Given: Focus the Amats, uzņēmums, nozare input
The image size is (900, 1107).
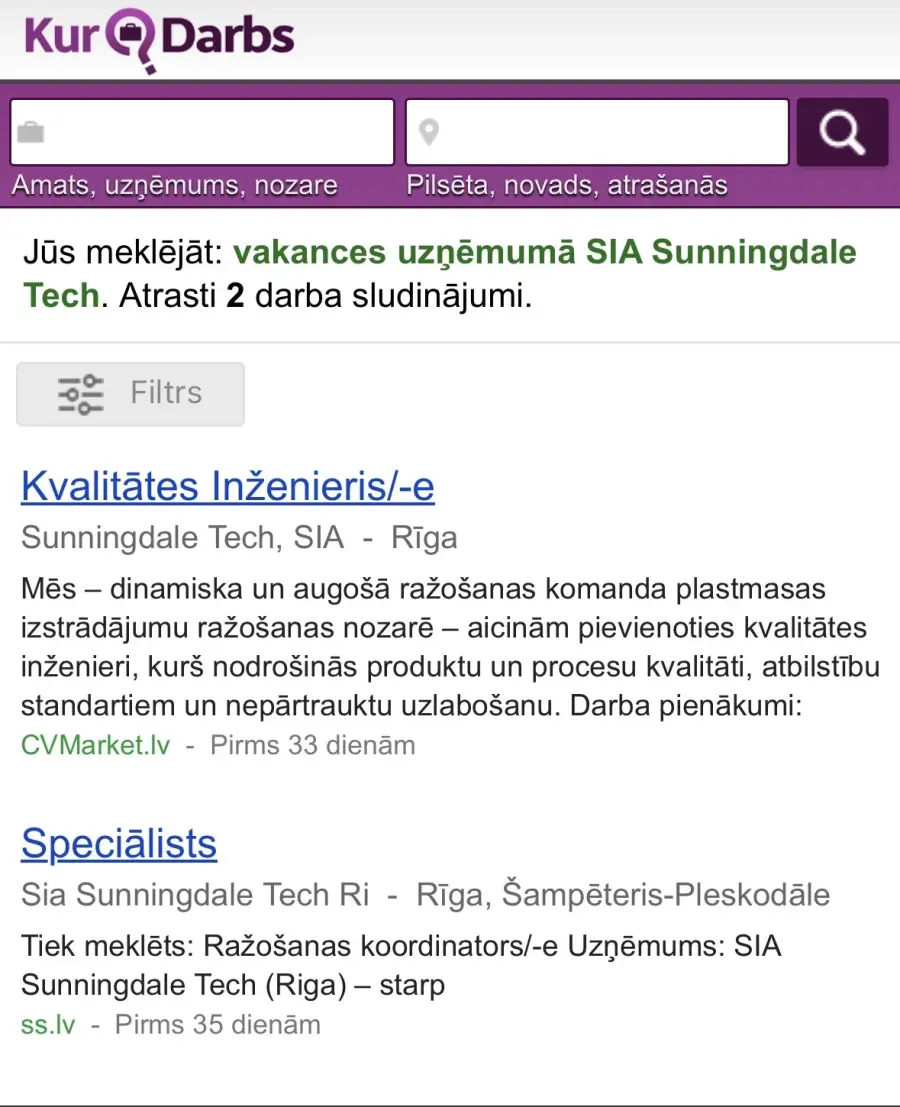Looking at the screenshot, I should (202, 132).
